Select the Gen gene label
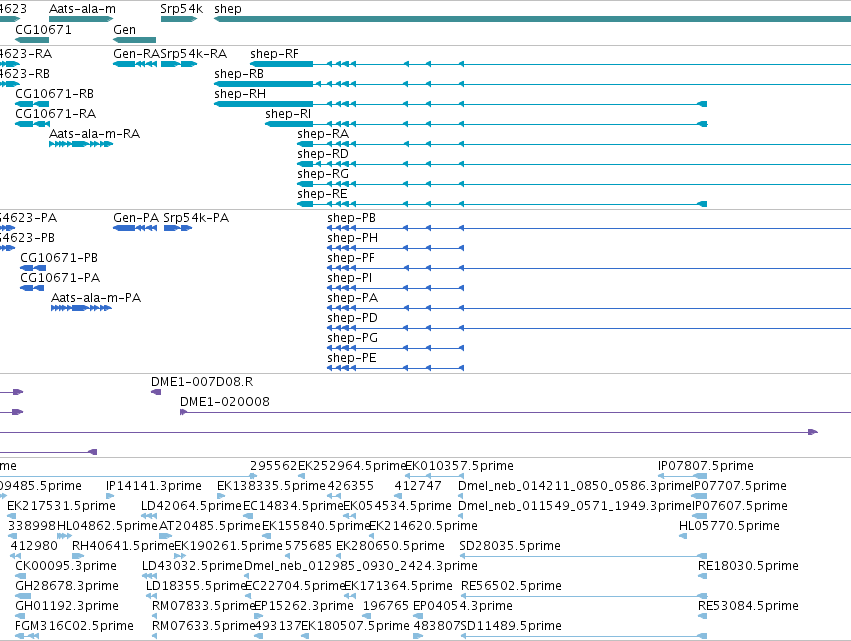851x641 pixels. pyautogui.click(x=124, y=29)
